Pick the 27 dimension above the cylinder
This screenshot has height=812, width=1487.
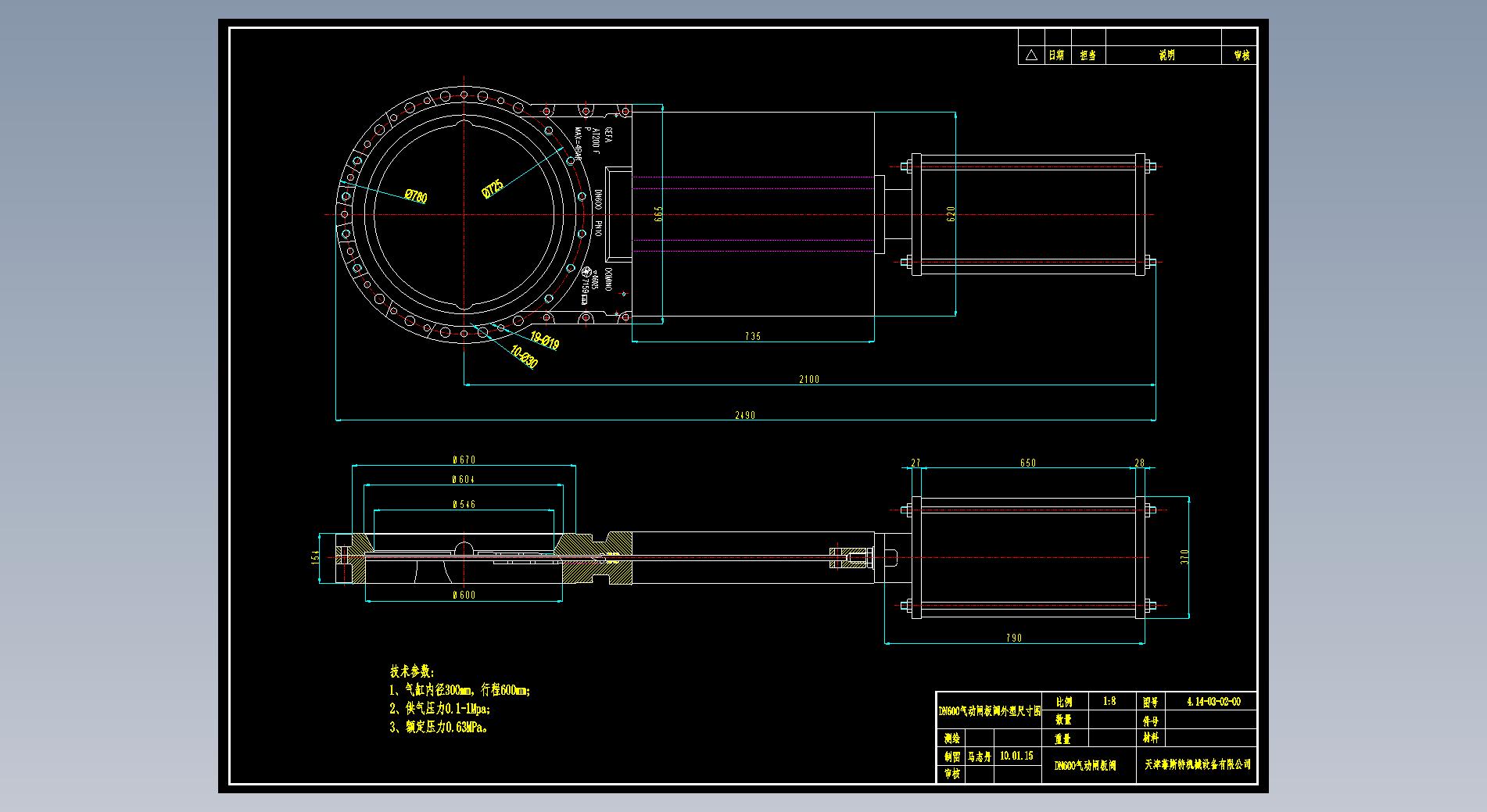915,463
